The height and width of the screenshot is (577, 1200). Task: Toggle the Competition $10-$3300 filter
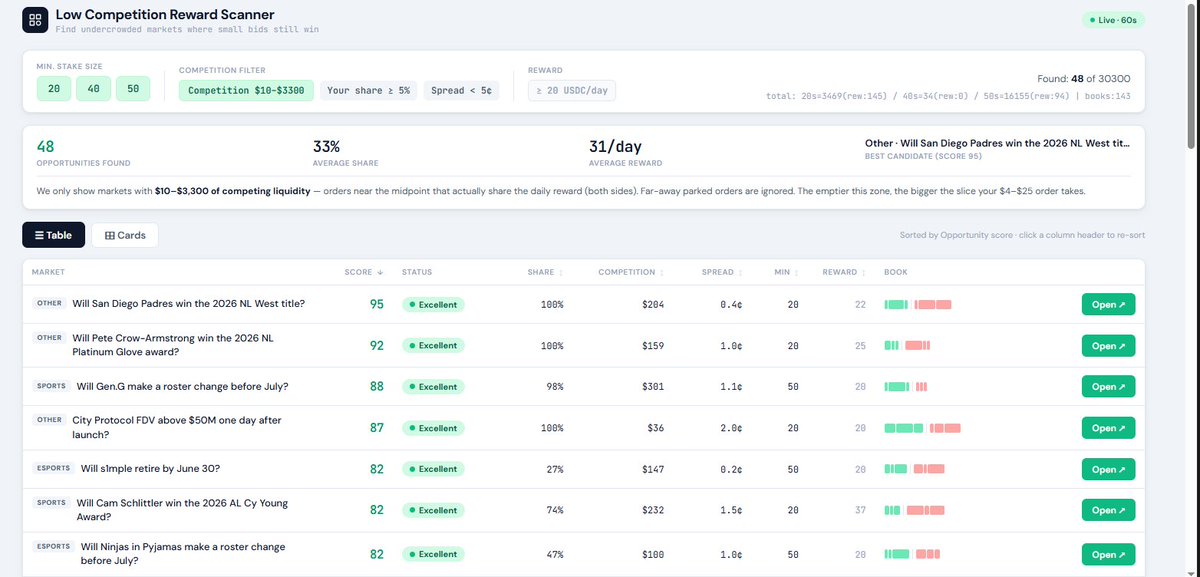[x=246, y=91]
